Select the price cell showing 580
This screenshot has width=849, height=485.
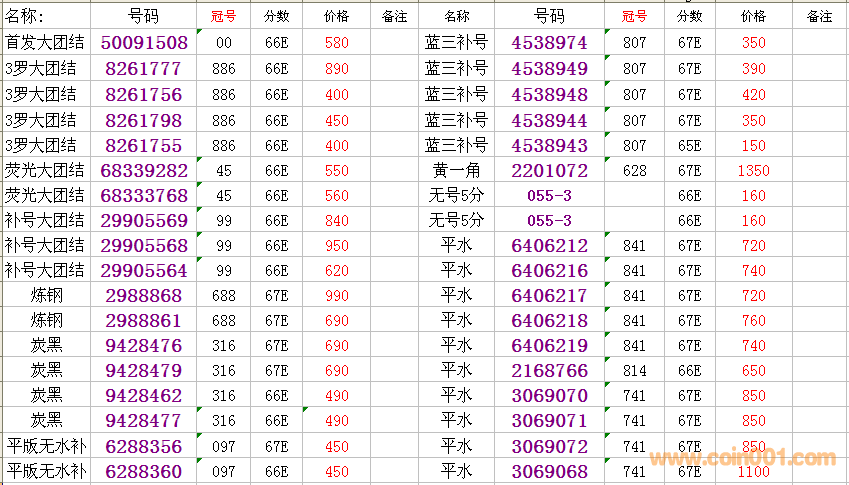pyautogui.click(x=337, y=43)
